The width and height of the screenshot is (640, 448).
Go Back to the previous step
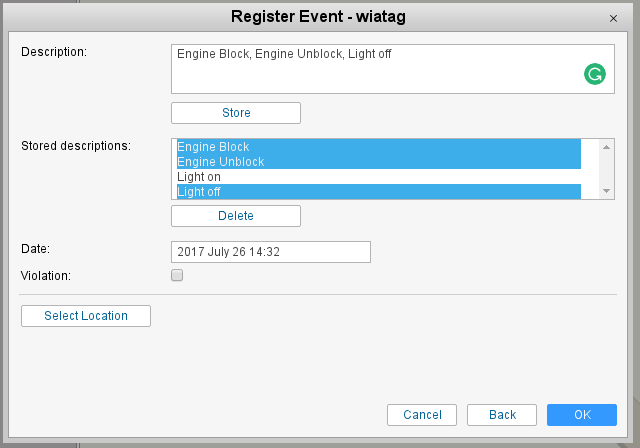(502, 415)
